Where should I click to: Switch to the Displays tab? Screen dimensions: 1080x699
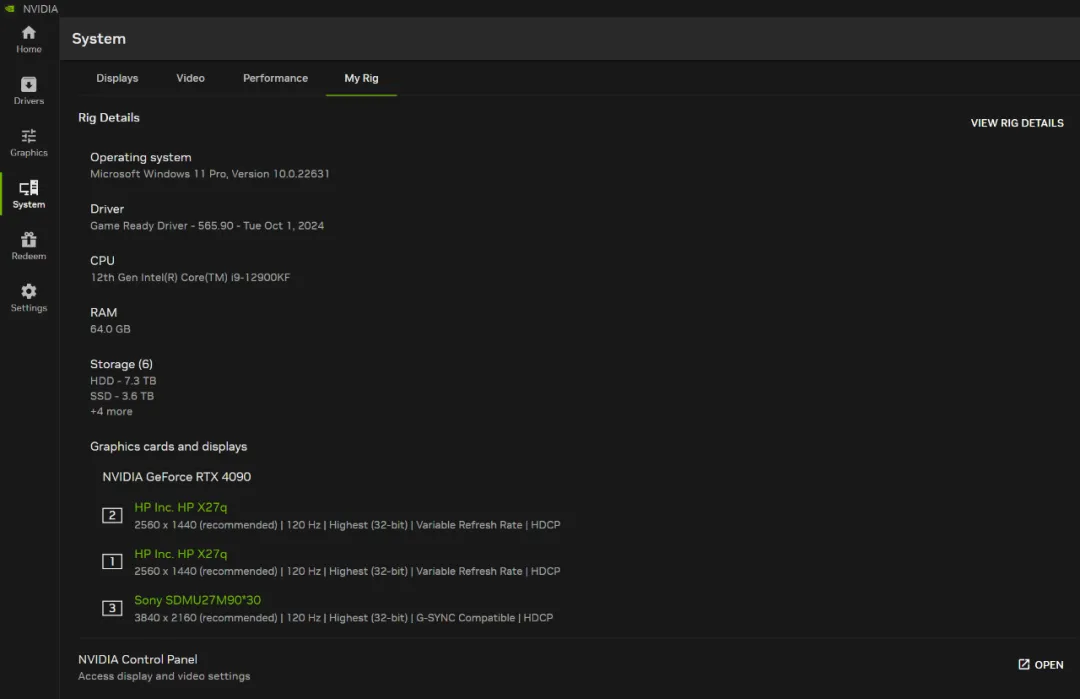coord(117,78)
